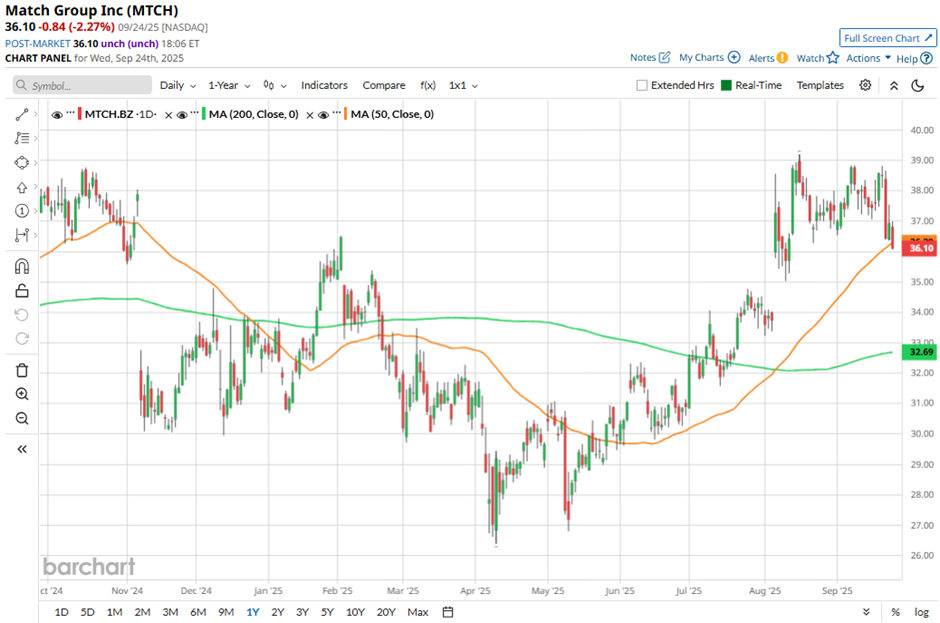Image resolution: width=940 pixels, height=623 pixels.
Task: Toggle the magnet snap mode
Action: pos(22,266)
